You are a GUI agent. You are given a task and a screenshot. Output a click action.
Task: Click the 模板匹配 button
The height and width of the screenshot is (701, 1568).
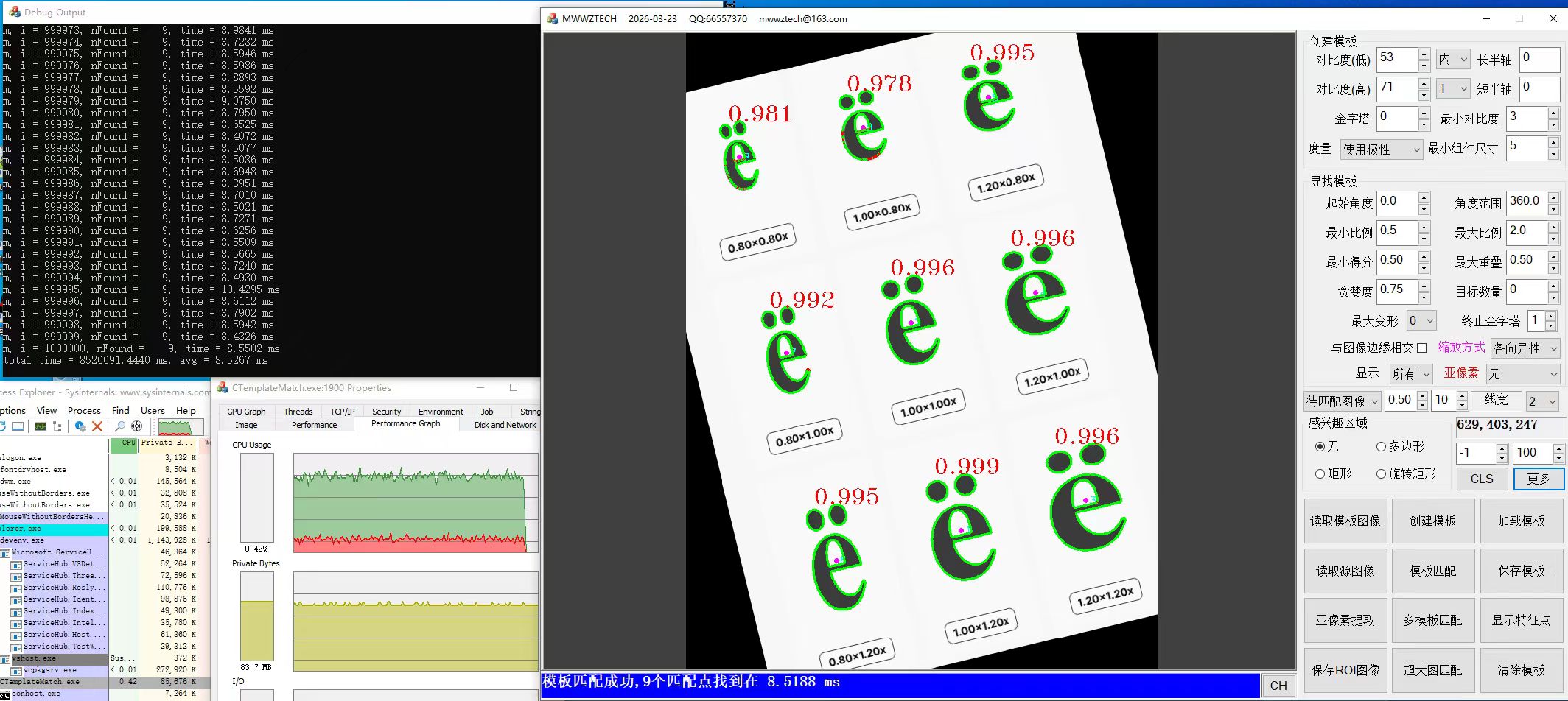pos(1433,571)
